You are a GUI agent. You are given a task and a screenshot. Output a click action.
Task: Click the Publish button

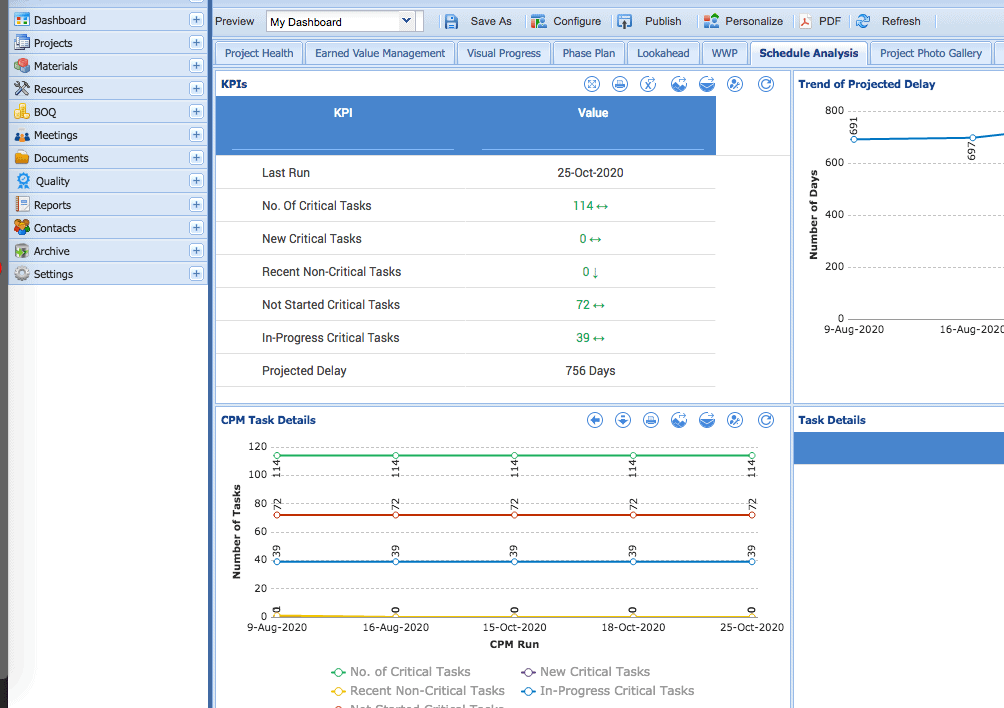pyautogui.click(x=650, y=21)
